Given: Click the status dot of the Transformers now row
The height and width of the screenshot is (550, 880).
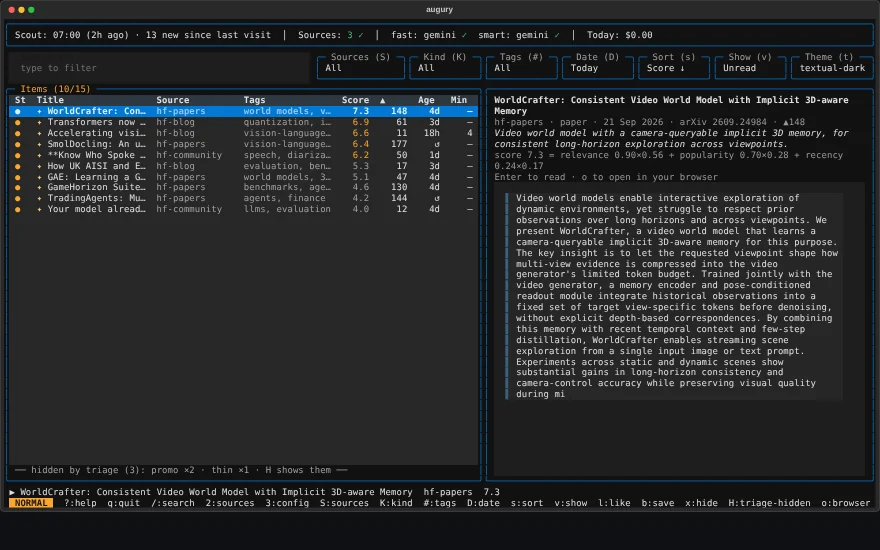Looking at the screenshot, I should click(x=17, y=122).
